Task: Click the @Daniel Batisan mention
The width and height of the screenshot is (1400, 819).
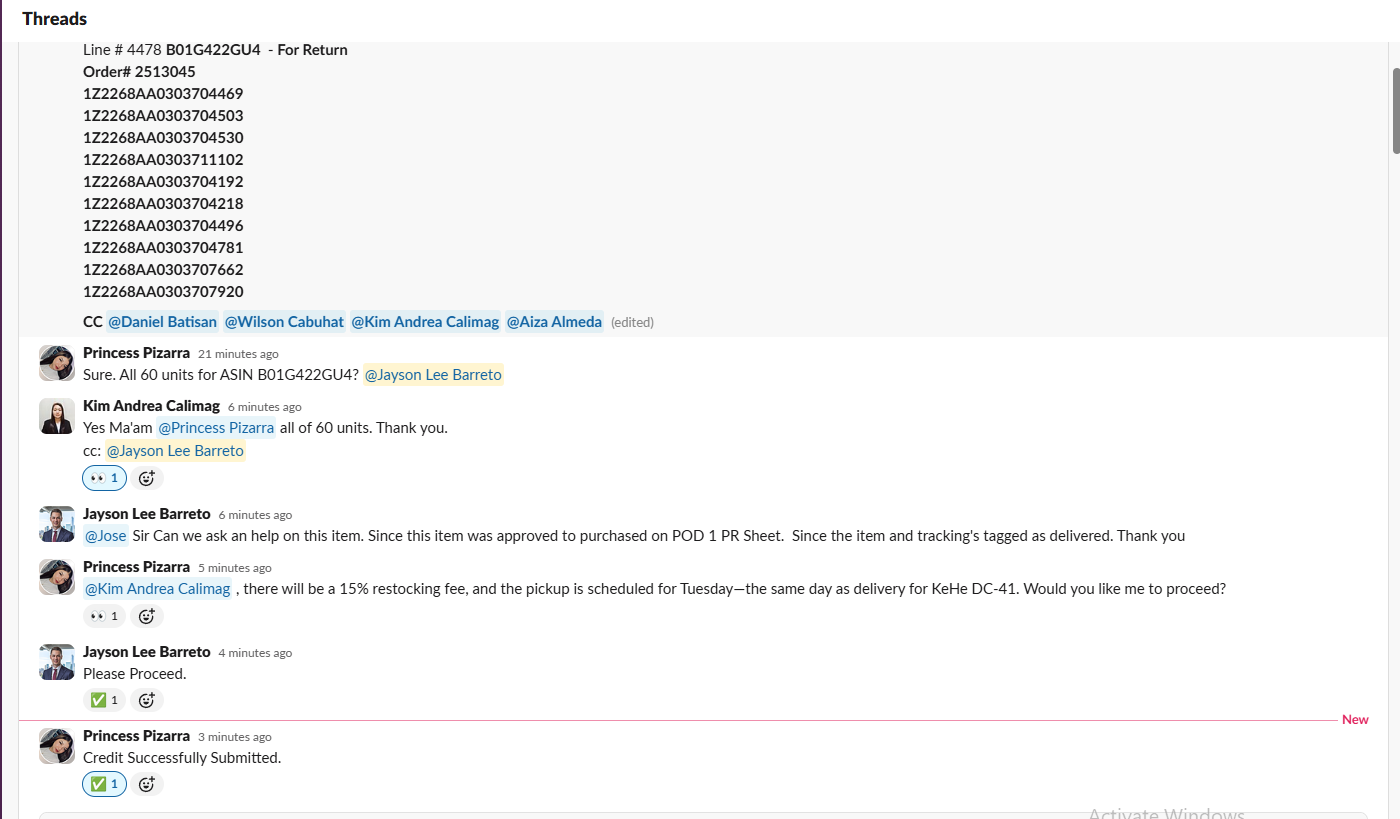Action: pyautogui.click(x=162, y=322)
